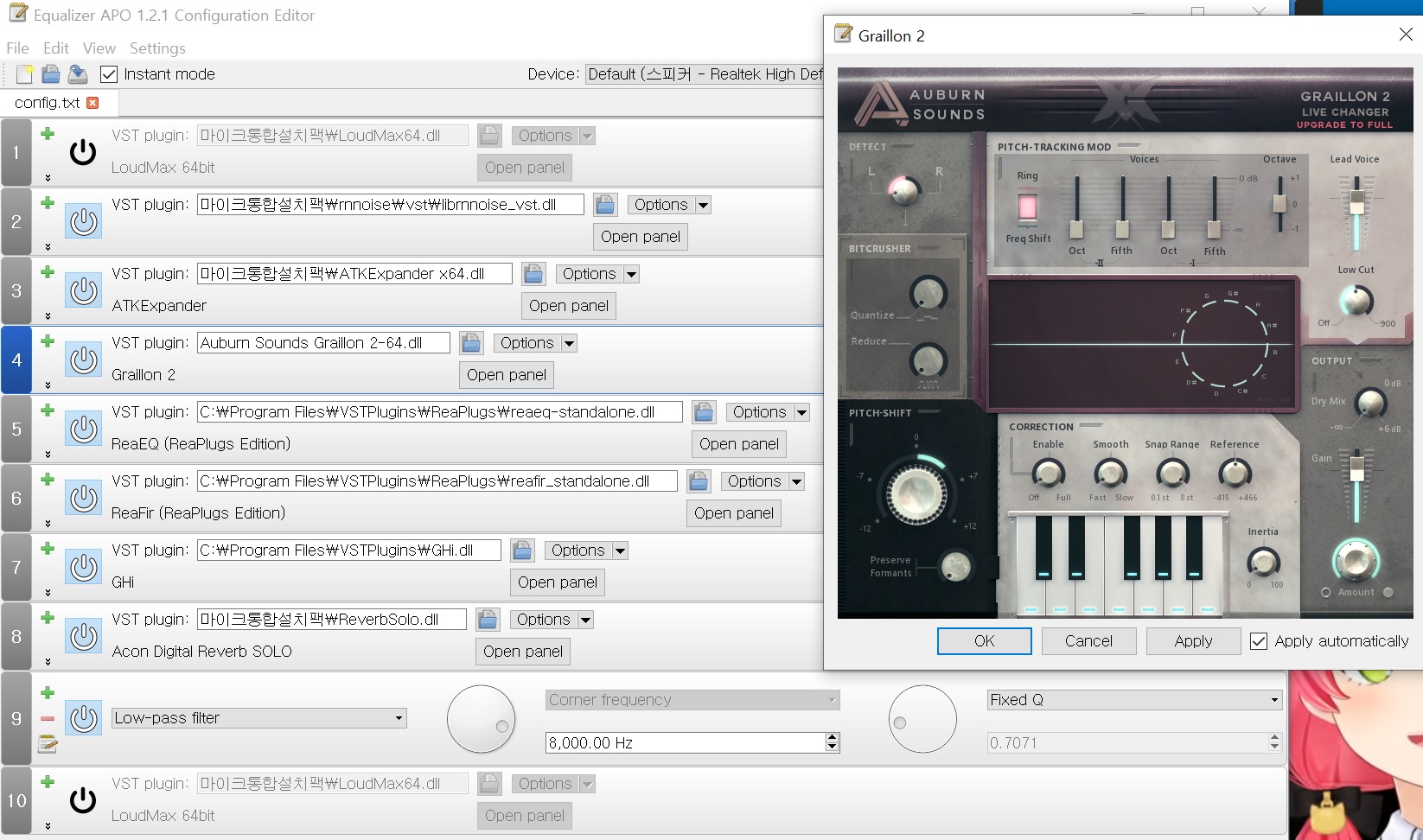Open Options dropdown for ReaEQ
The height and width of the screenshot is (840, 1423).
tap(768, 412)
